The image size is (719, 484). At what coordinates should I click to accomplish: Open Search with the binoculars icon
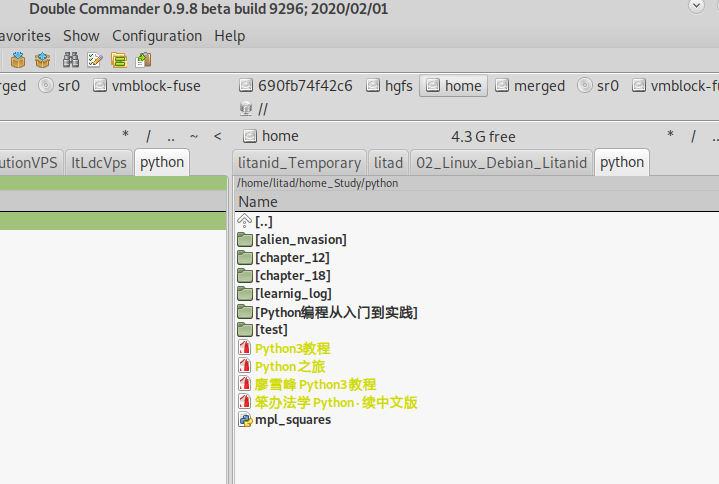pyautogui.click(x=71, y=60)
